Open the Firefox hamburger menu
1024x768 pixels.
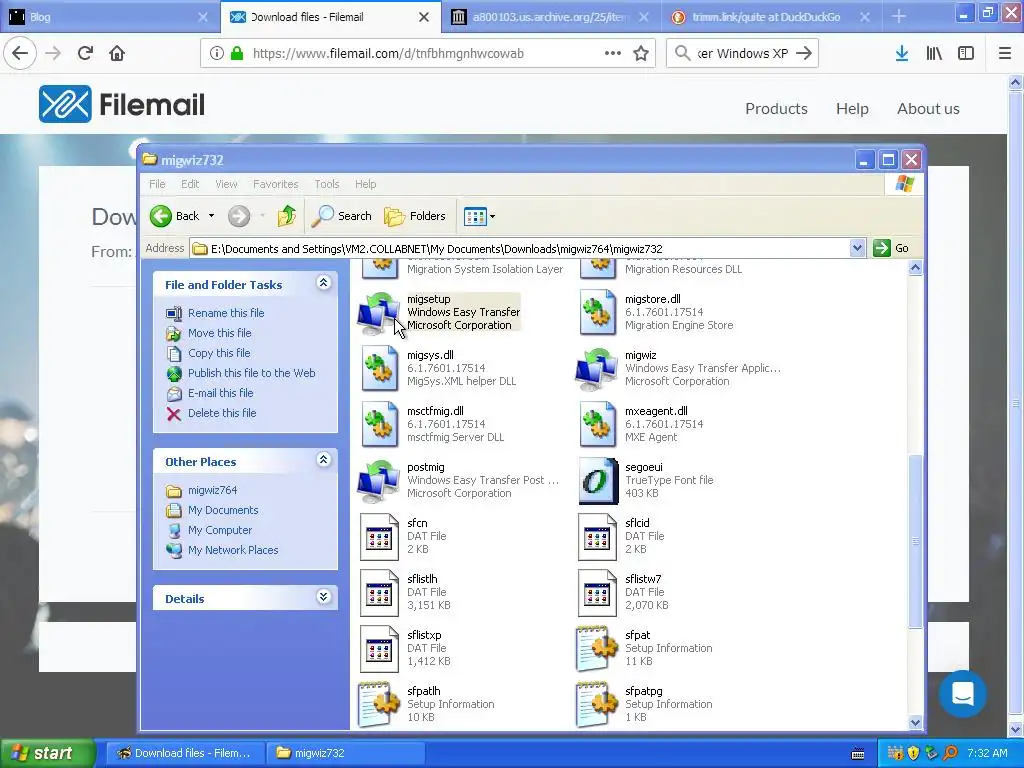[x=1005, y=54]
